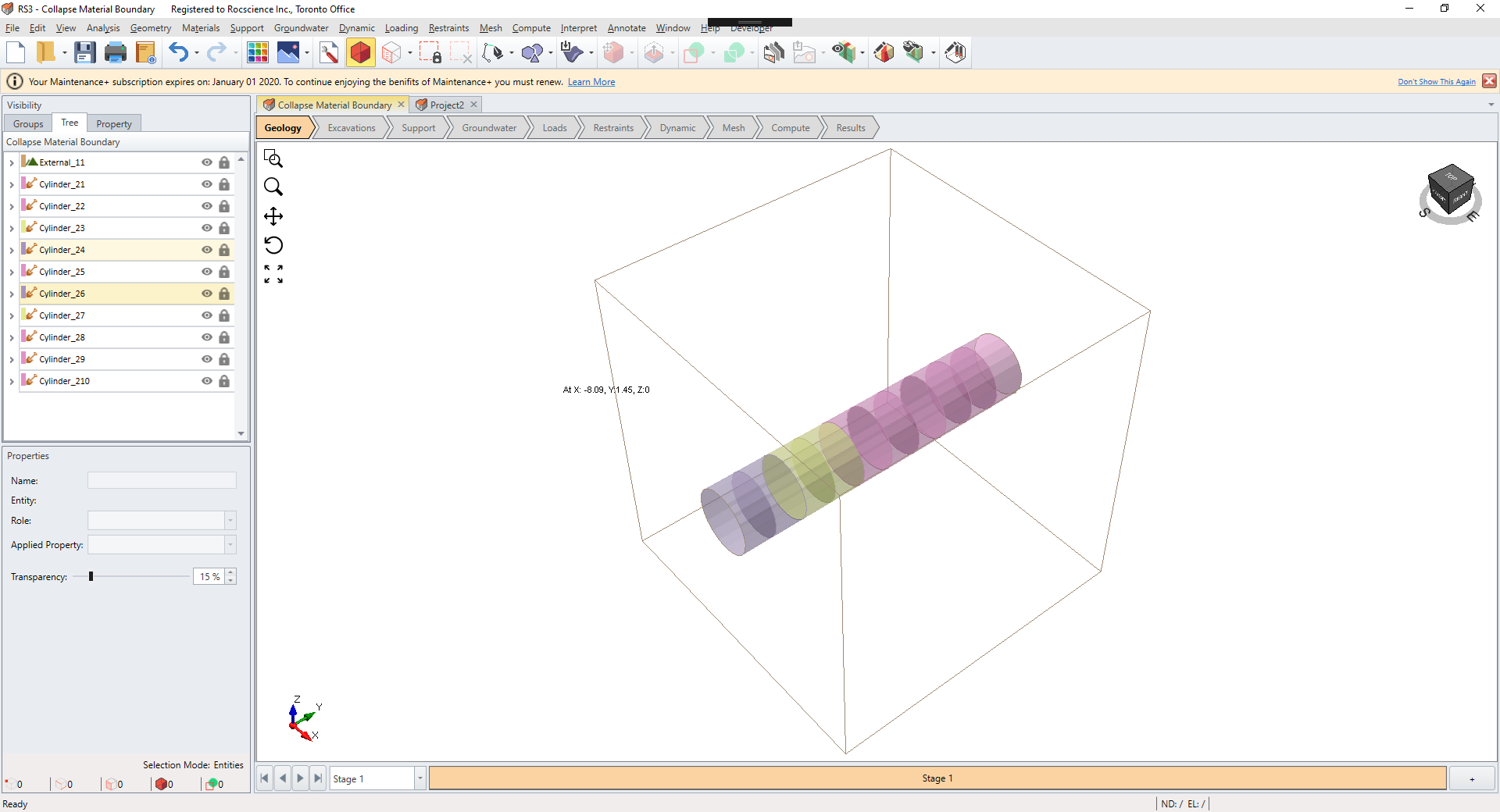Screen dimensions: 1500x812
Task: Close the subscription banner with red X
Action: click(1489, 81)
